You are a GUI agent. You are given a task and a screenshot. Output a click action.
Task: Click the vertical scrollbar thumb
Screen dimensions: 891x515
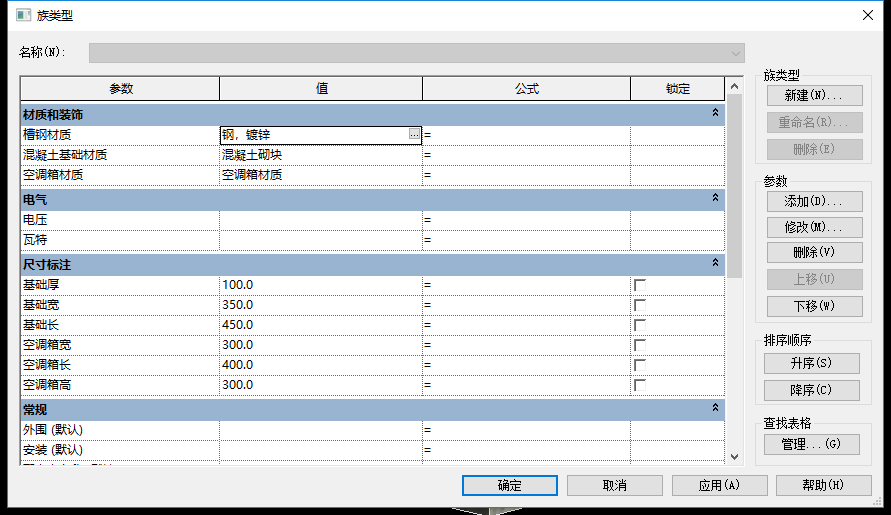734,186
